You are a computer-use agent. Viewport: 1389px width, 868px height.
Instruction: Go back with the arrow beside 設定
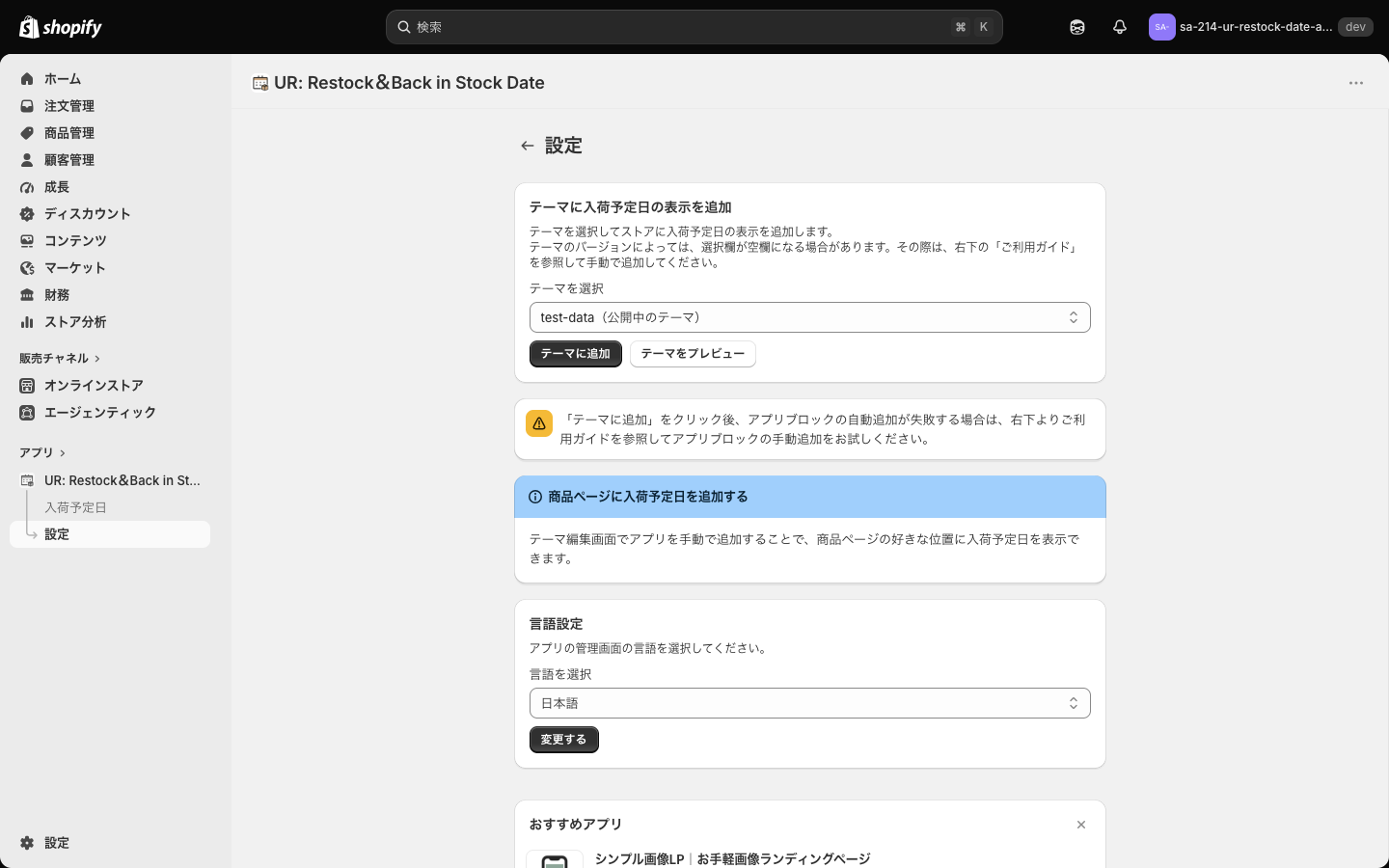tap(527, 146)
